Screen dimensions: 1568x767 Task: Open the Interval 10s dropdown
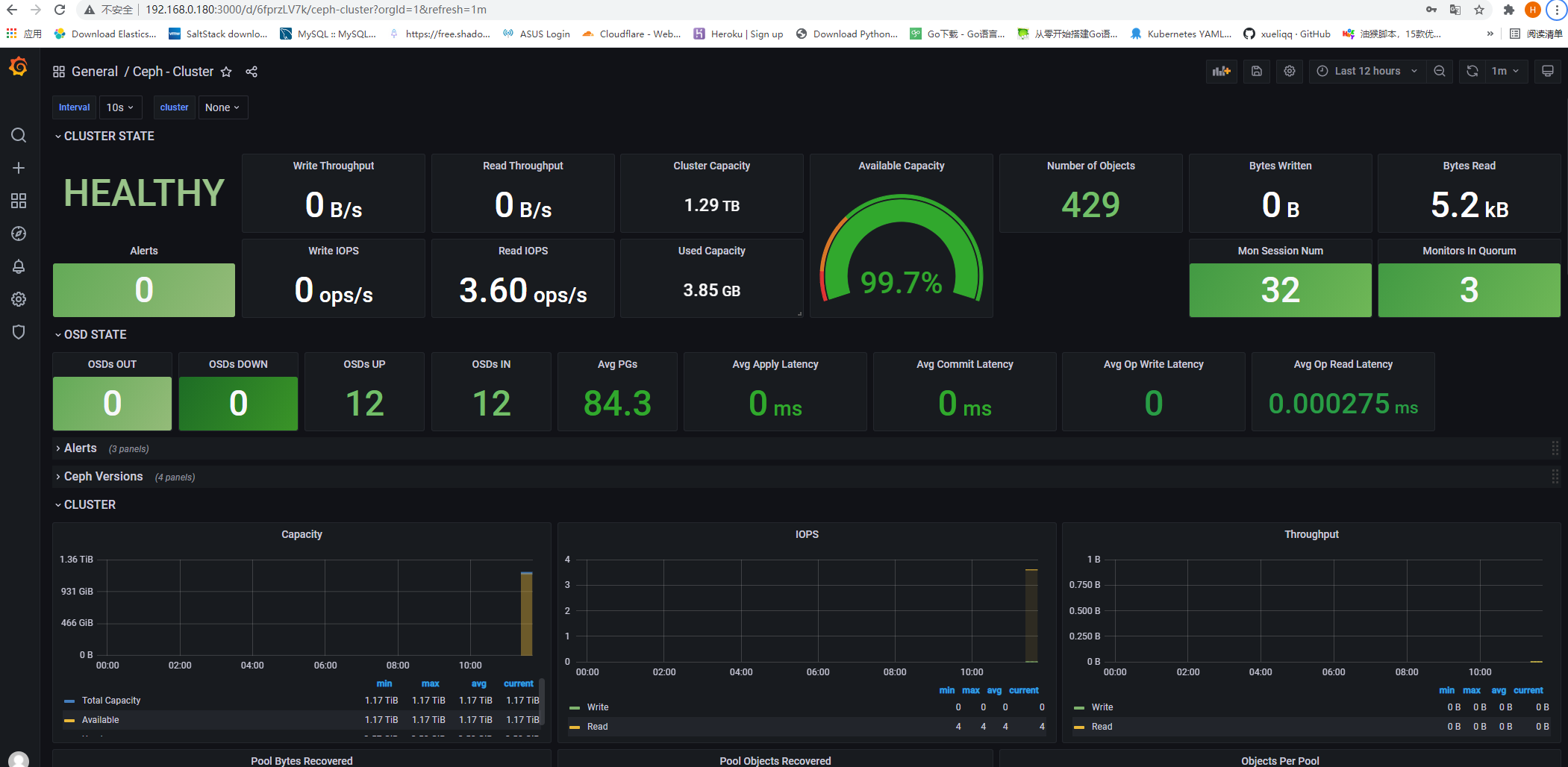pos(120,107)
